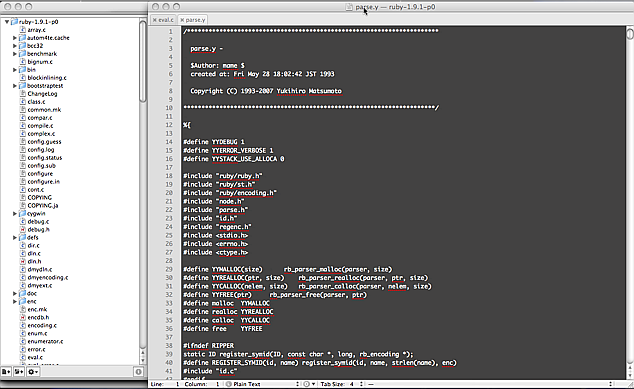Select config.sub in the file tree
Screen dimensions: 634x389
point(42,165)
